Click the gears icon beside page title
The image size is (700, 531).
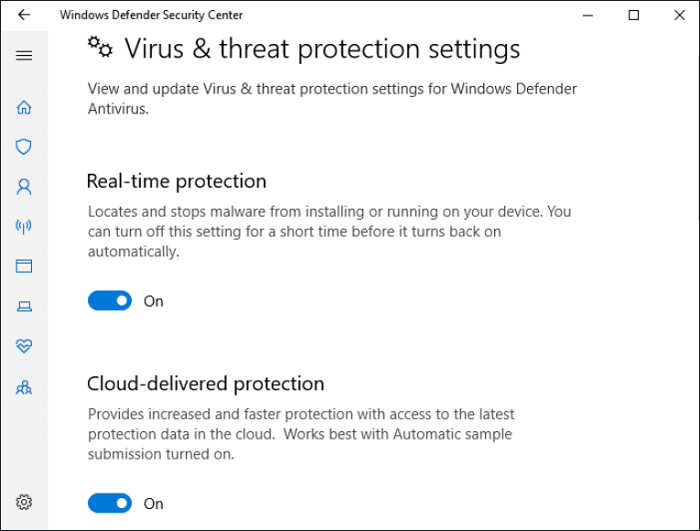click(100, 46)
